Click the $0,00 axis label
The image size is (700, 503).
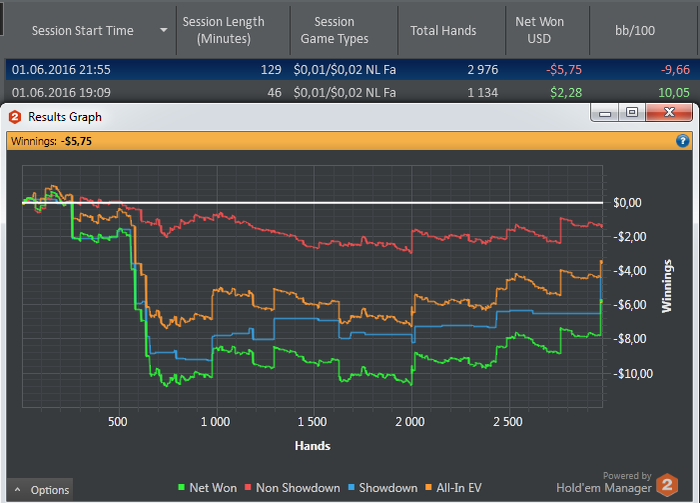click(x=627, y=203)
